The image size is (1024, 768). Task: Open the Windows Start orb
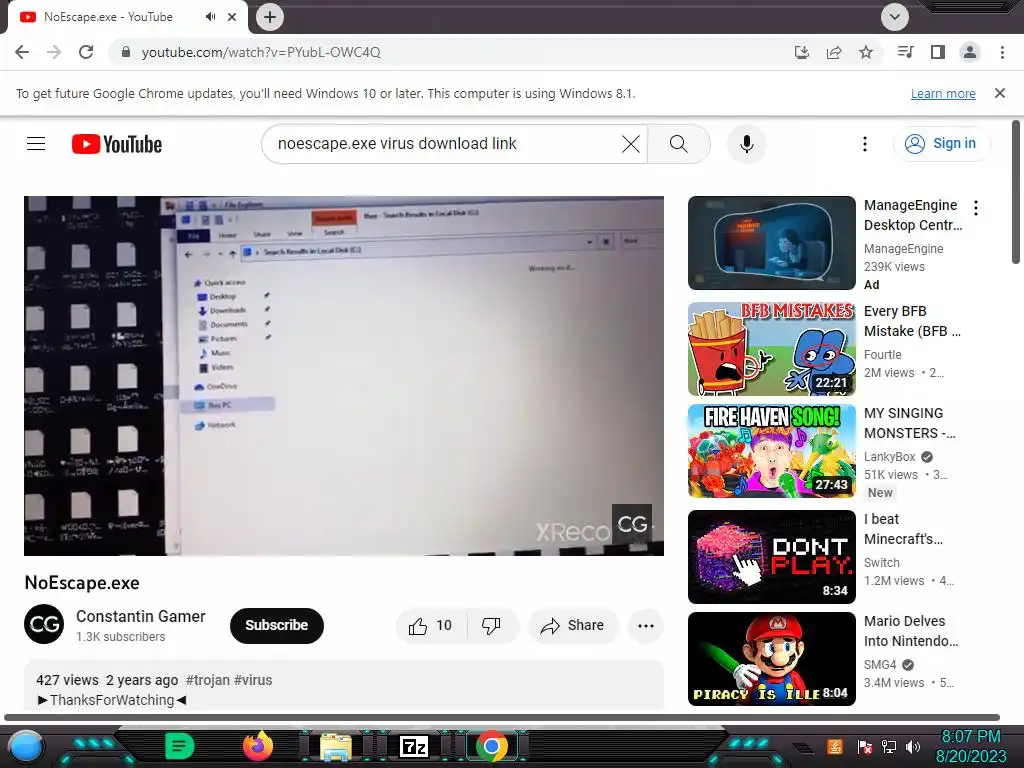pyautogui.click(x=25, y=747)
